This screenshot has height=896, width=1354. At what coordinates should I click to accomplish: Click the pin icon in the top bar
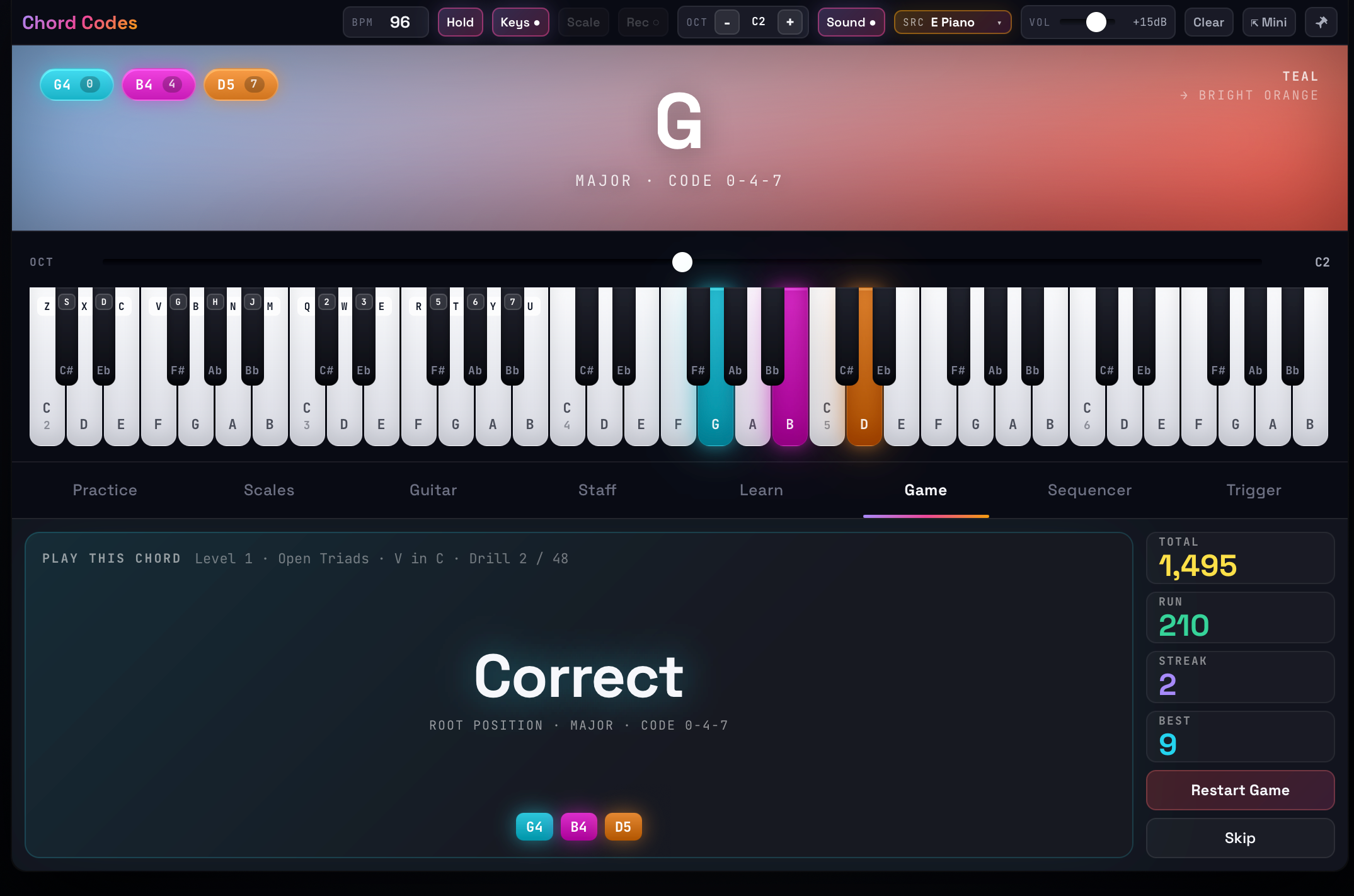(1321, 22)
